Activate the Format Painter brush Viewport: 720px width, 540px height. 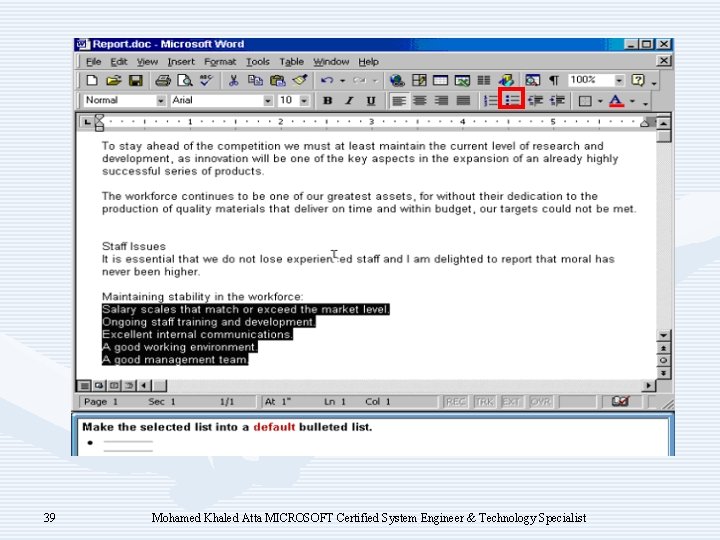pos(300,81)
